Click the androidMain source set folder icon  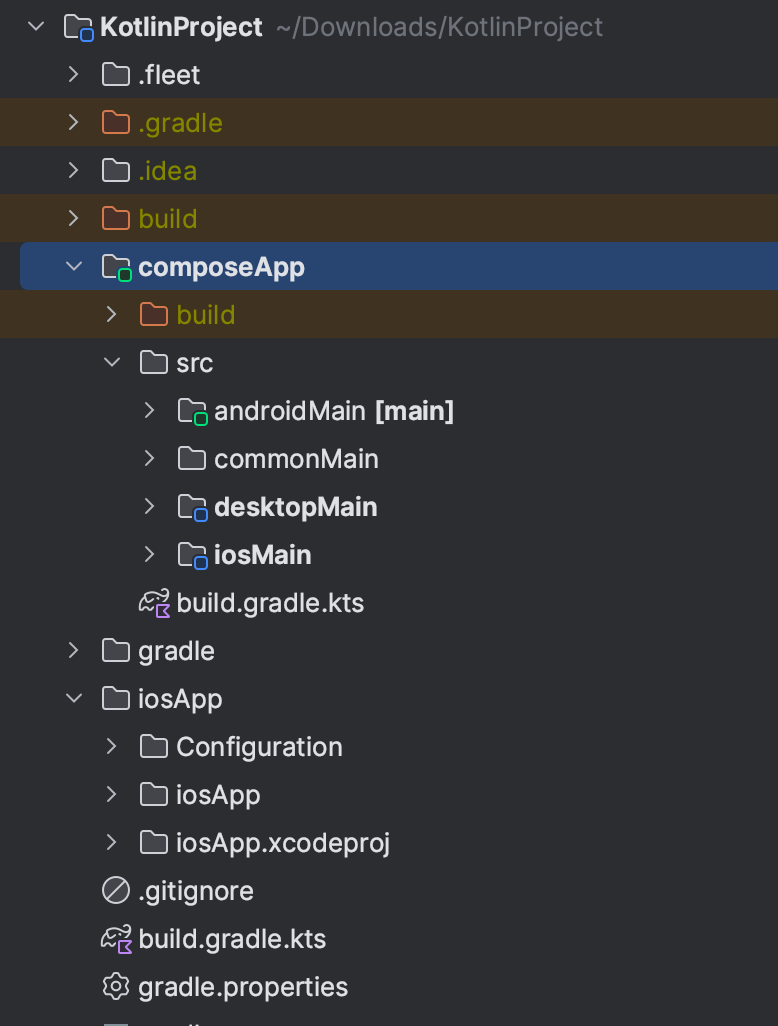(x=191, y=411)
